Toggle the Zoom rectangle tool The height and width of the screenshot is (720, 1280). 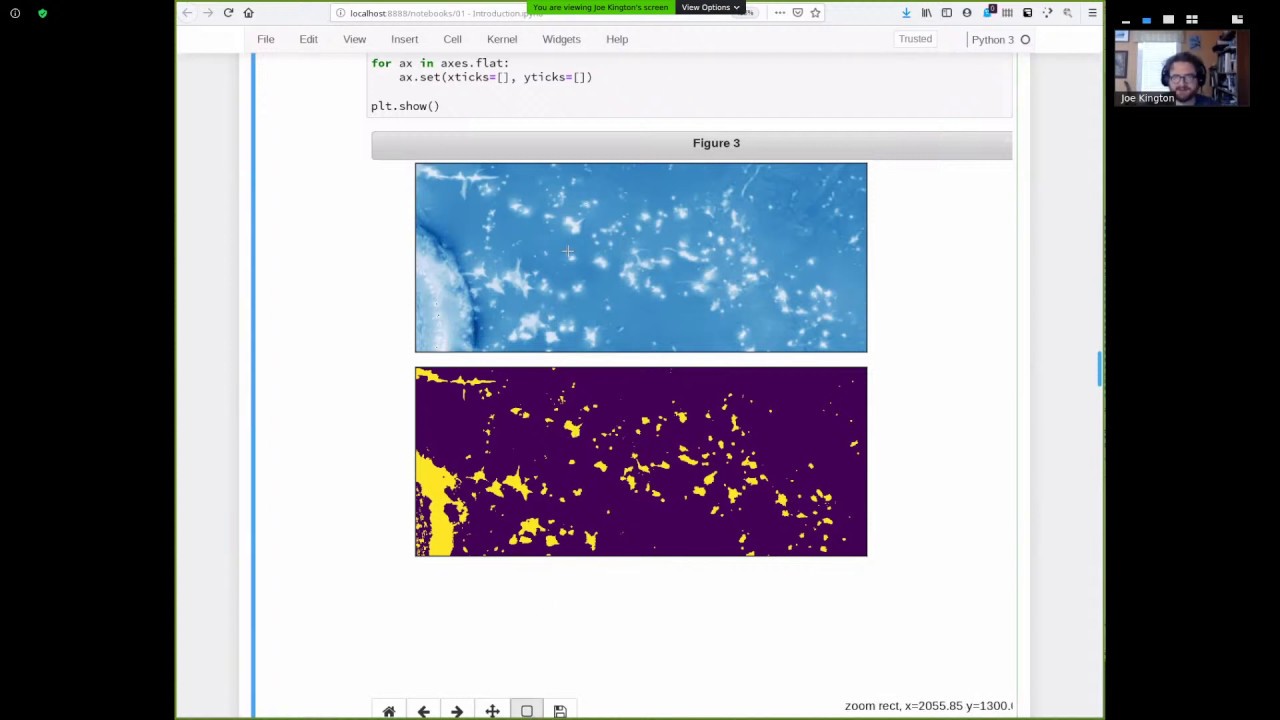click(527, 711)
